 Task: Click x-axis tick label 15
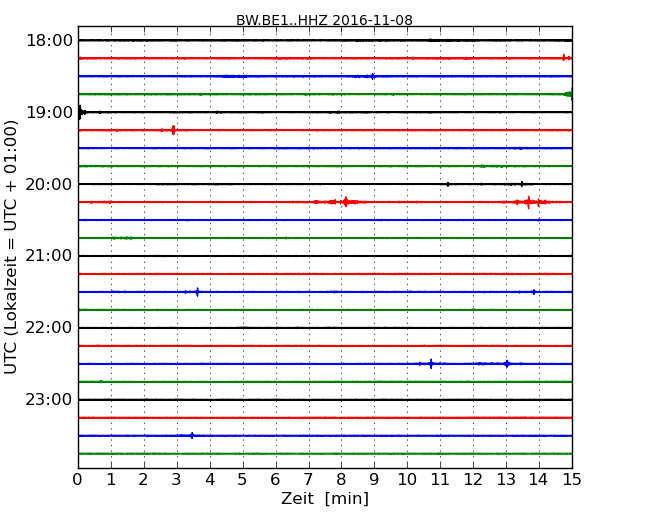point(572,480)
